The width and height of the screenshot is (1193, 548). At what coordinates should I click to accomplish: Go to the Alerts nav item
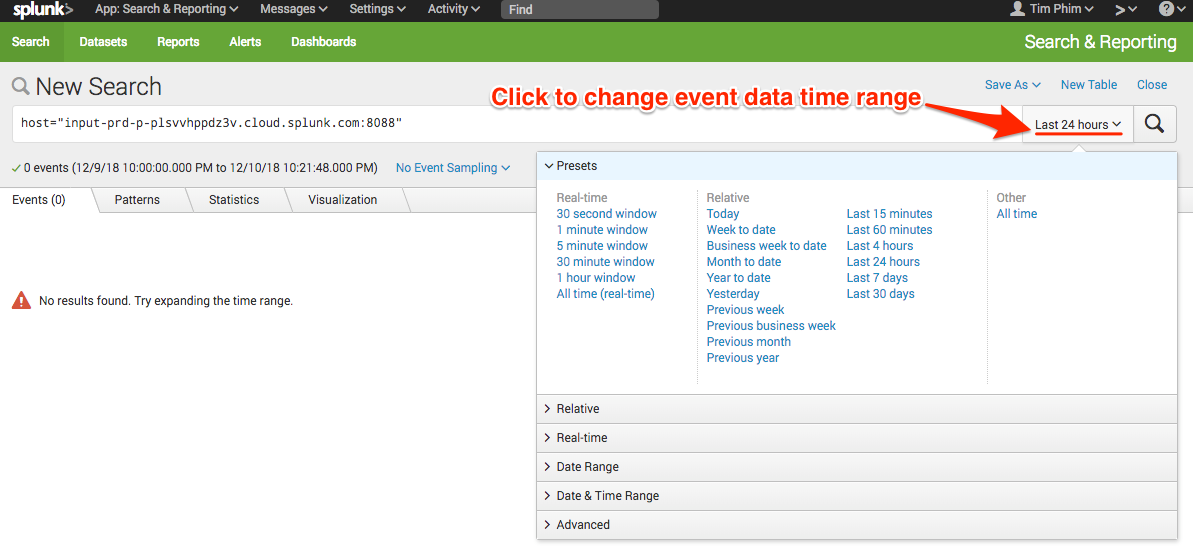click(245, 42)
